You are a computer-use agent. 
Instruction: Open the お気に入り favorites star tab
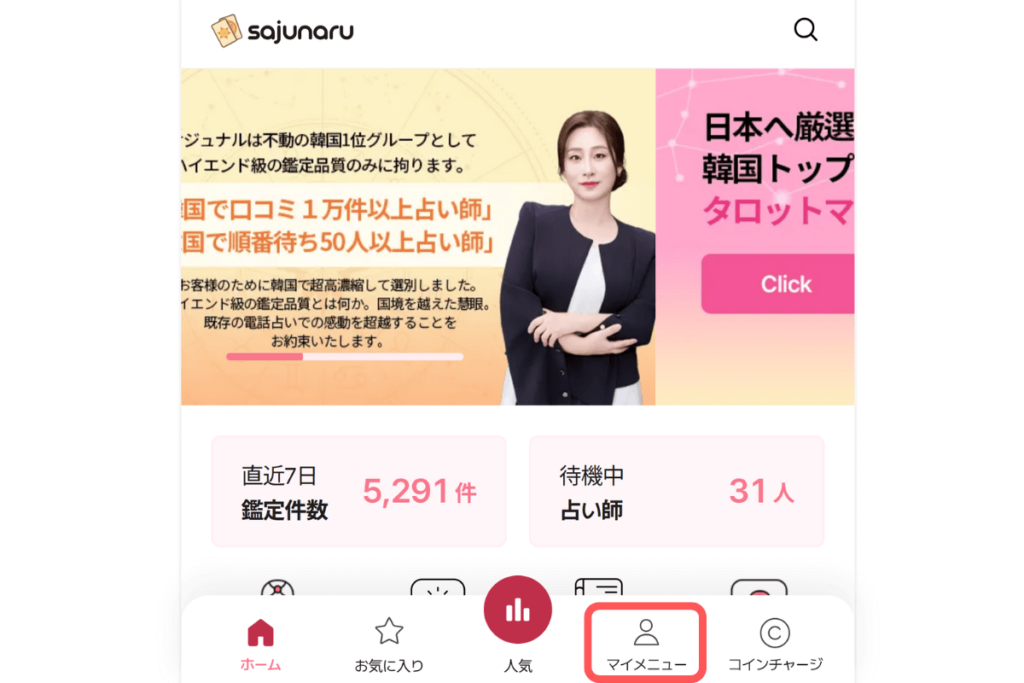coord(389,645)
